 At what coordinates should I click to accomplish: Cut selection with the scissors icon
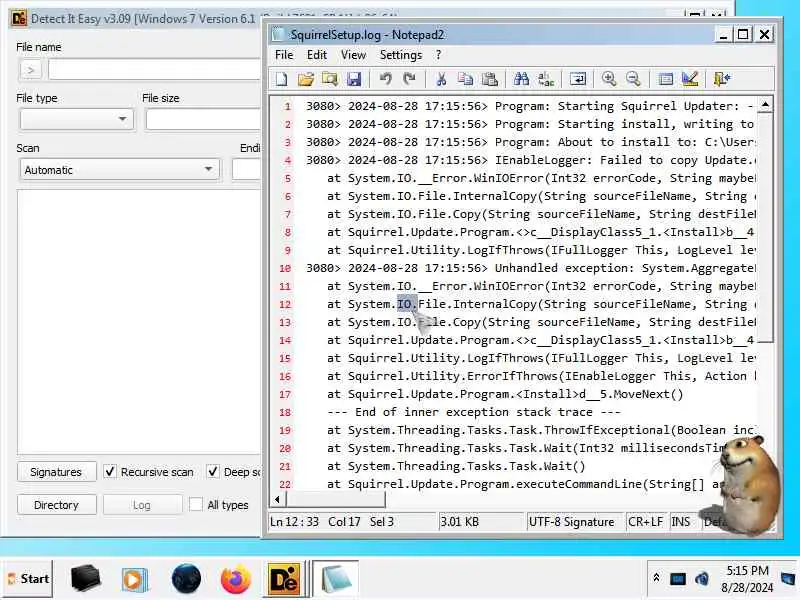point(441,79)
